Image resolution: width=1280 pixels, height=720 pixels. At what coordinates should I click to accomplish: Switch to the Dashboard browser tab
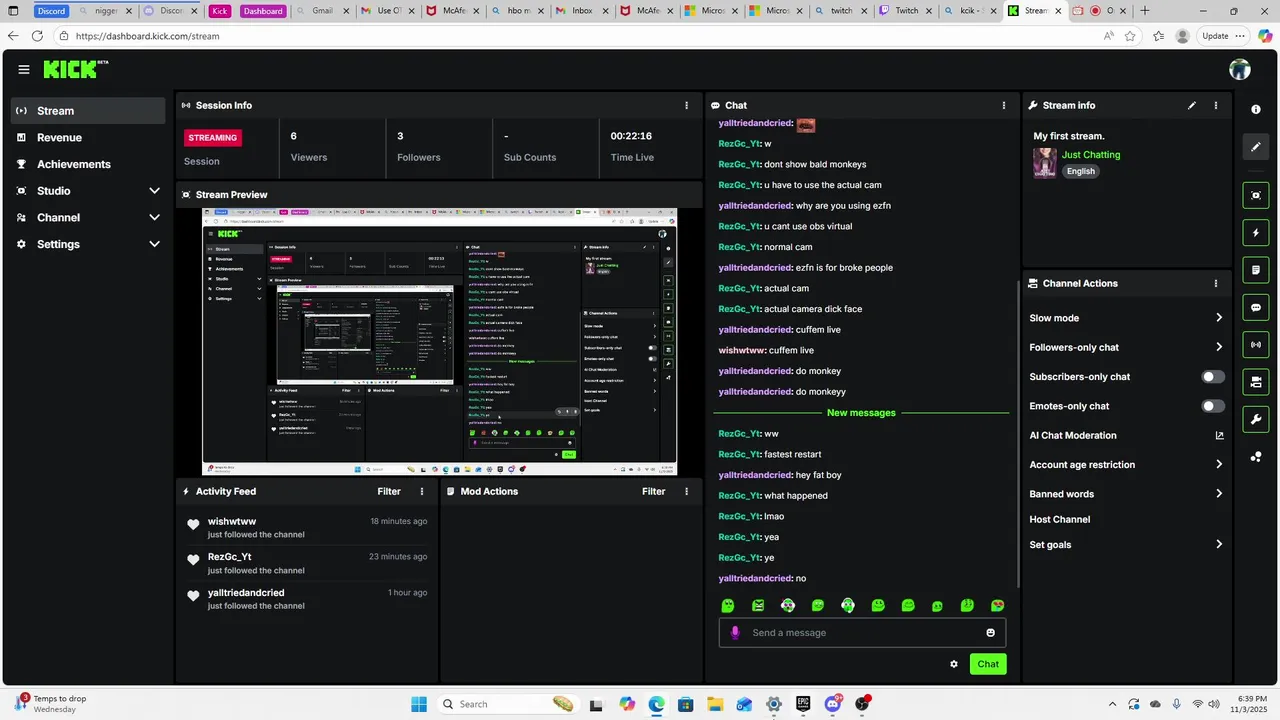(x=262, y=11)
